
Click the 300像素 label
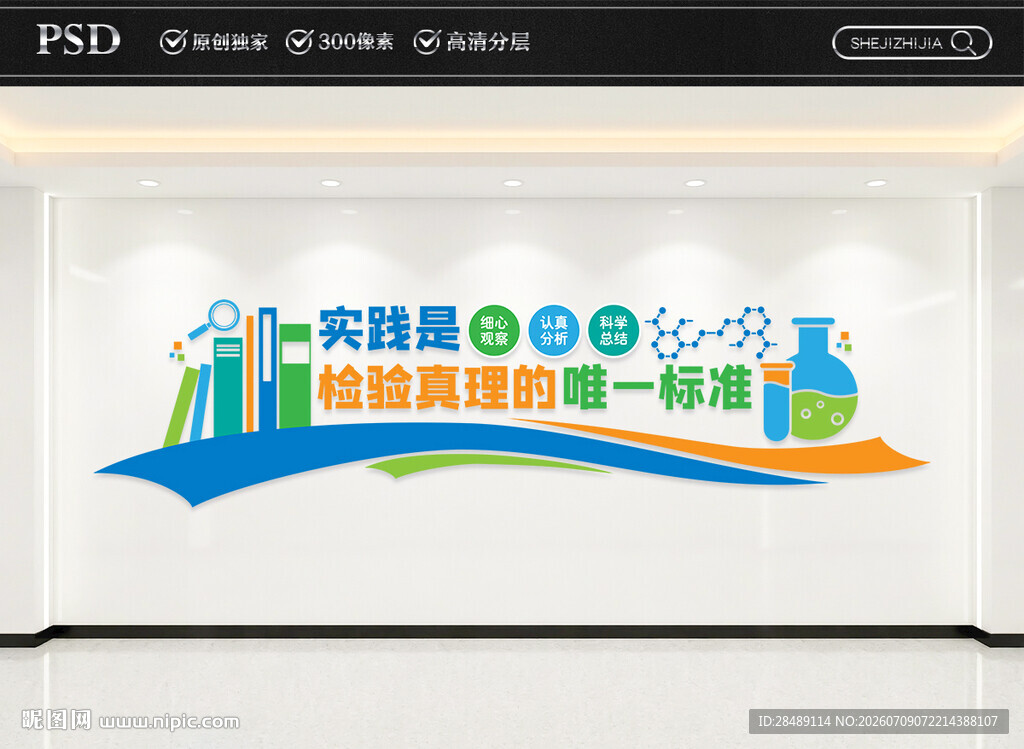click(x=356, y=42)
